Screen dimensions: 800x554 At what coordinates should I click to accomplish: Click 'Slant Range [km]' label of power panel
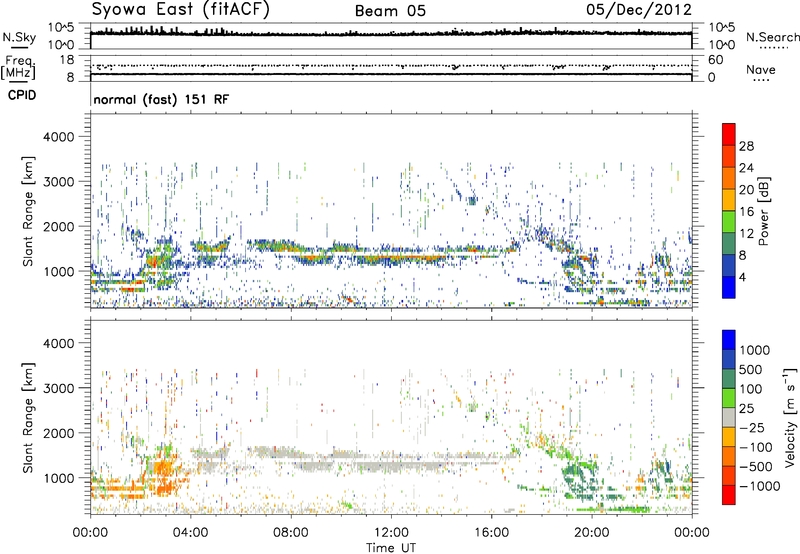point(28,211)
